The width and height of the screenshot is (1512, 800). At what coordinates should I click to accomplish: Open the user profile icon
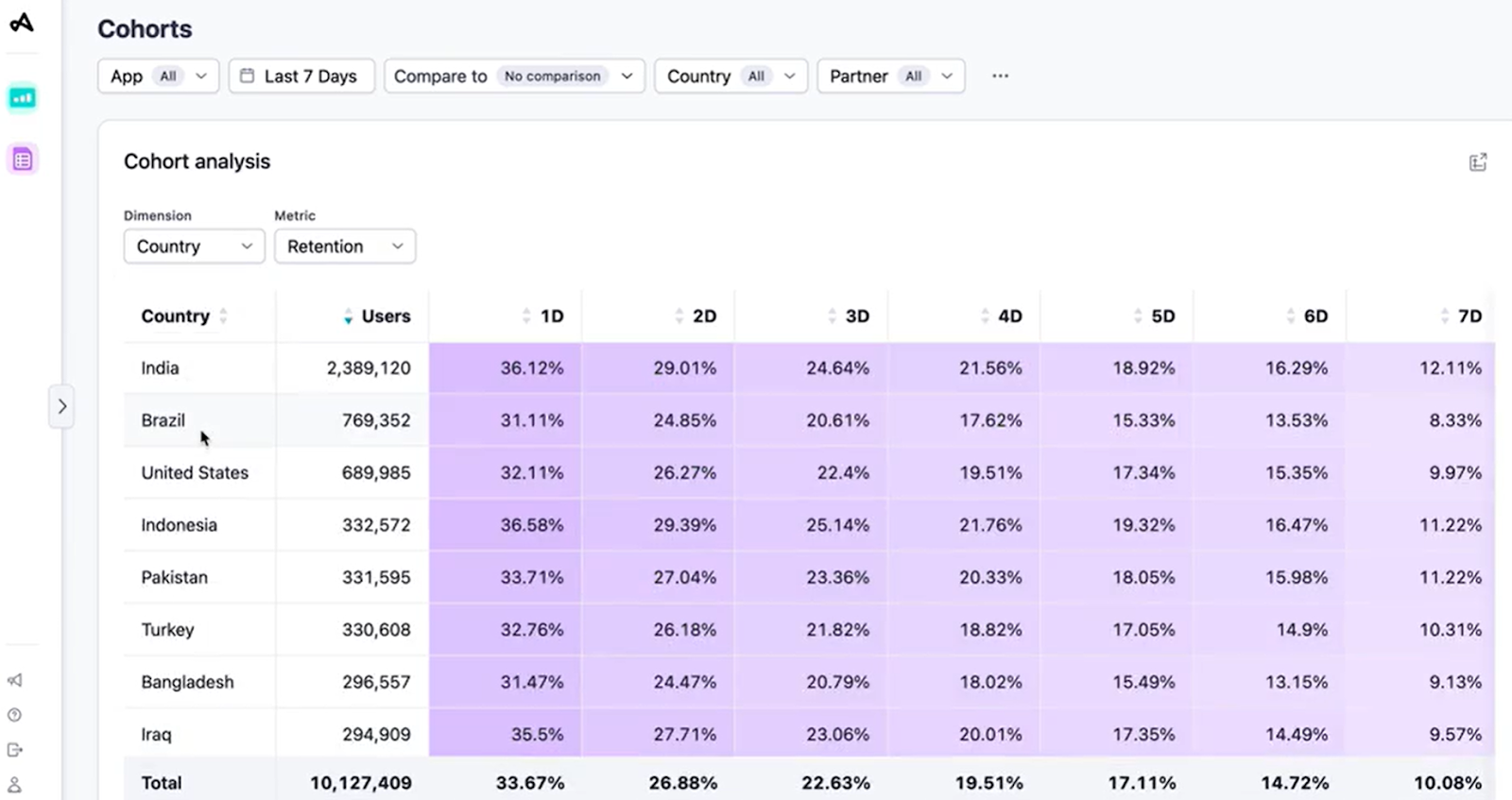[x=15, y=785]
